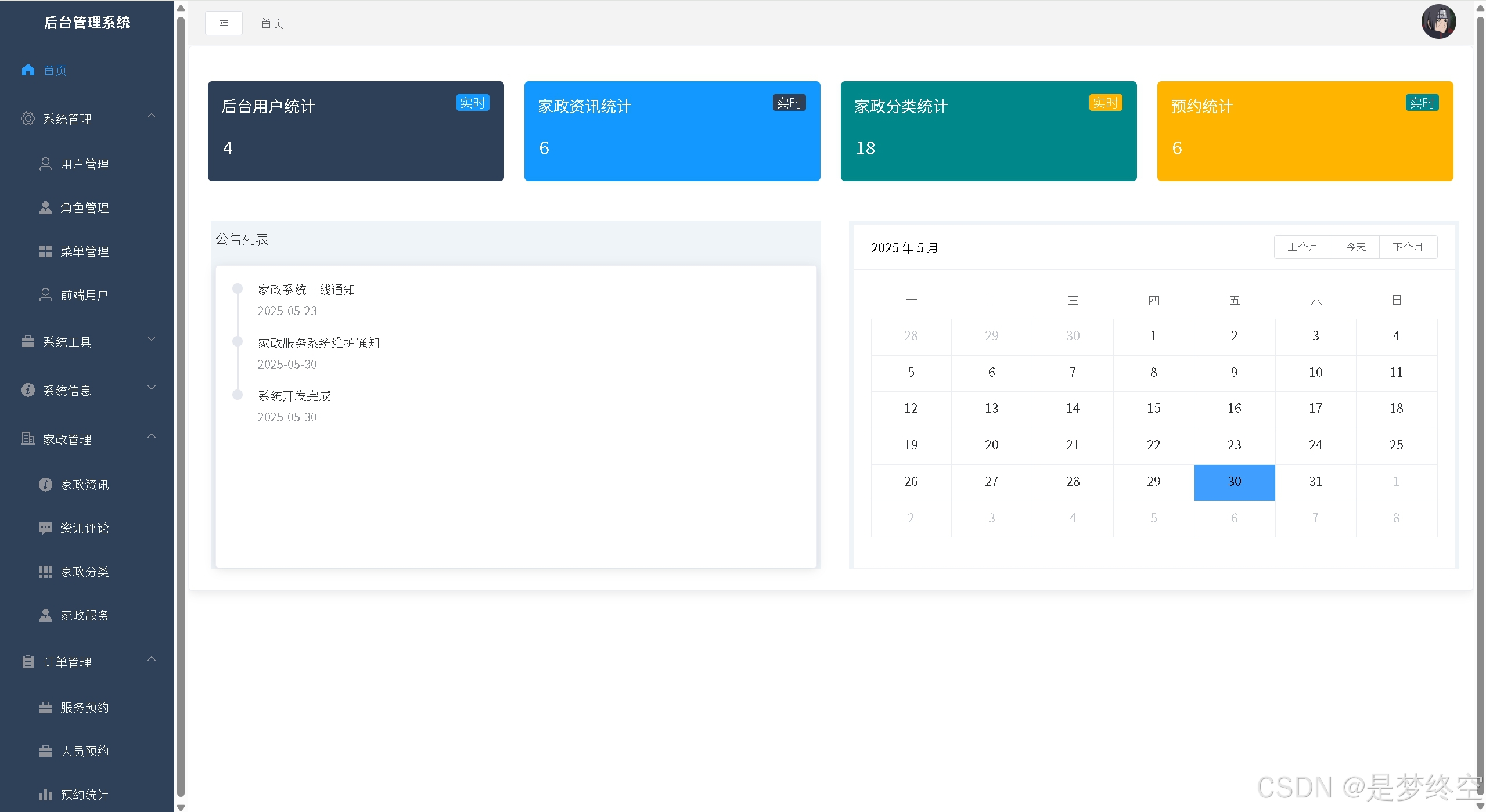Image resolution: width=1486 pixels, height=812 pixels.
Task: Click the bar chart icon beside 预约统计
Action: click(x=45, y=795)
